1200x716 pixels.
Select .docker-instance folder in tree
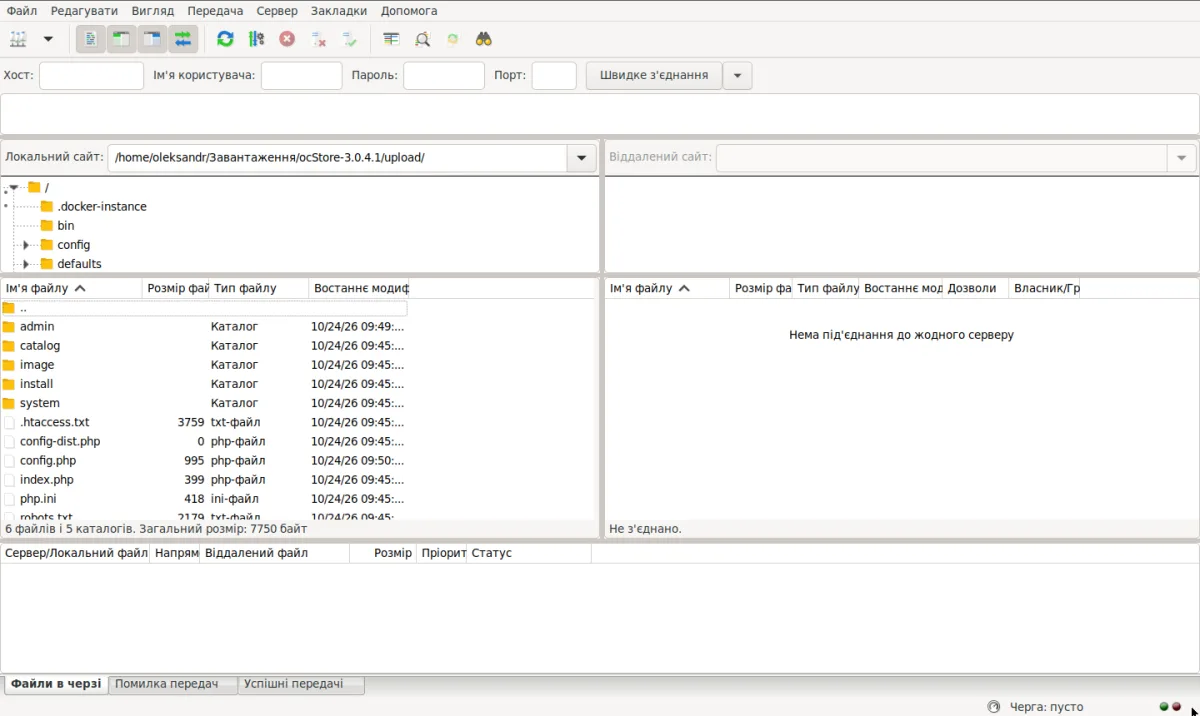click(x=102, y=207)
